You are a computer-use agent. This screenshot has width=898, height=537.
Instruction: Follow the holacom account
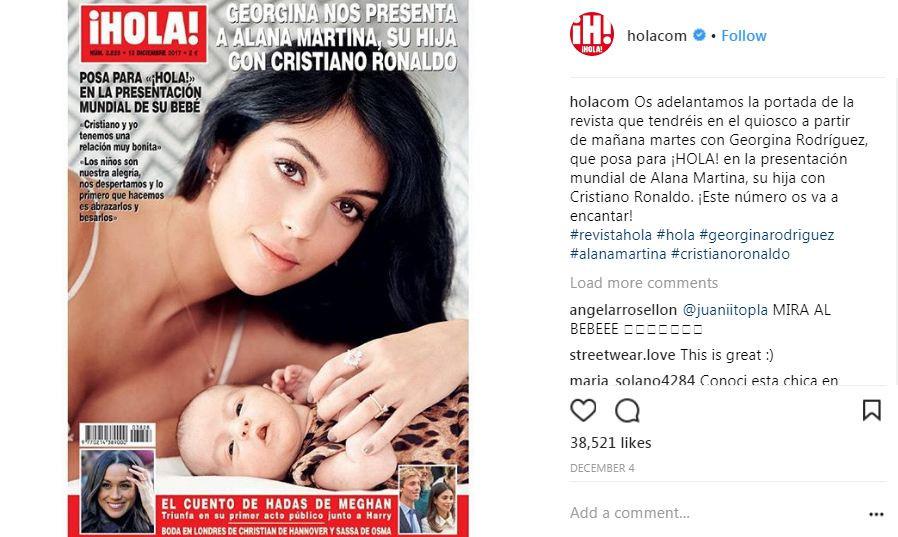pos(743,35)
